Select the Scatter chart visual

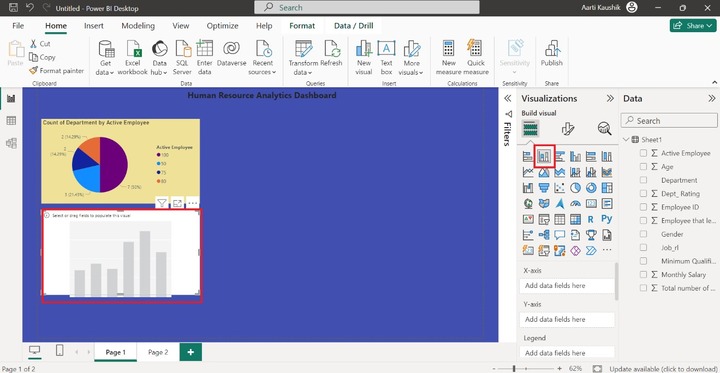point(560,188)
